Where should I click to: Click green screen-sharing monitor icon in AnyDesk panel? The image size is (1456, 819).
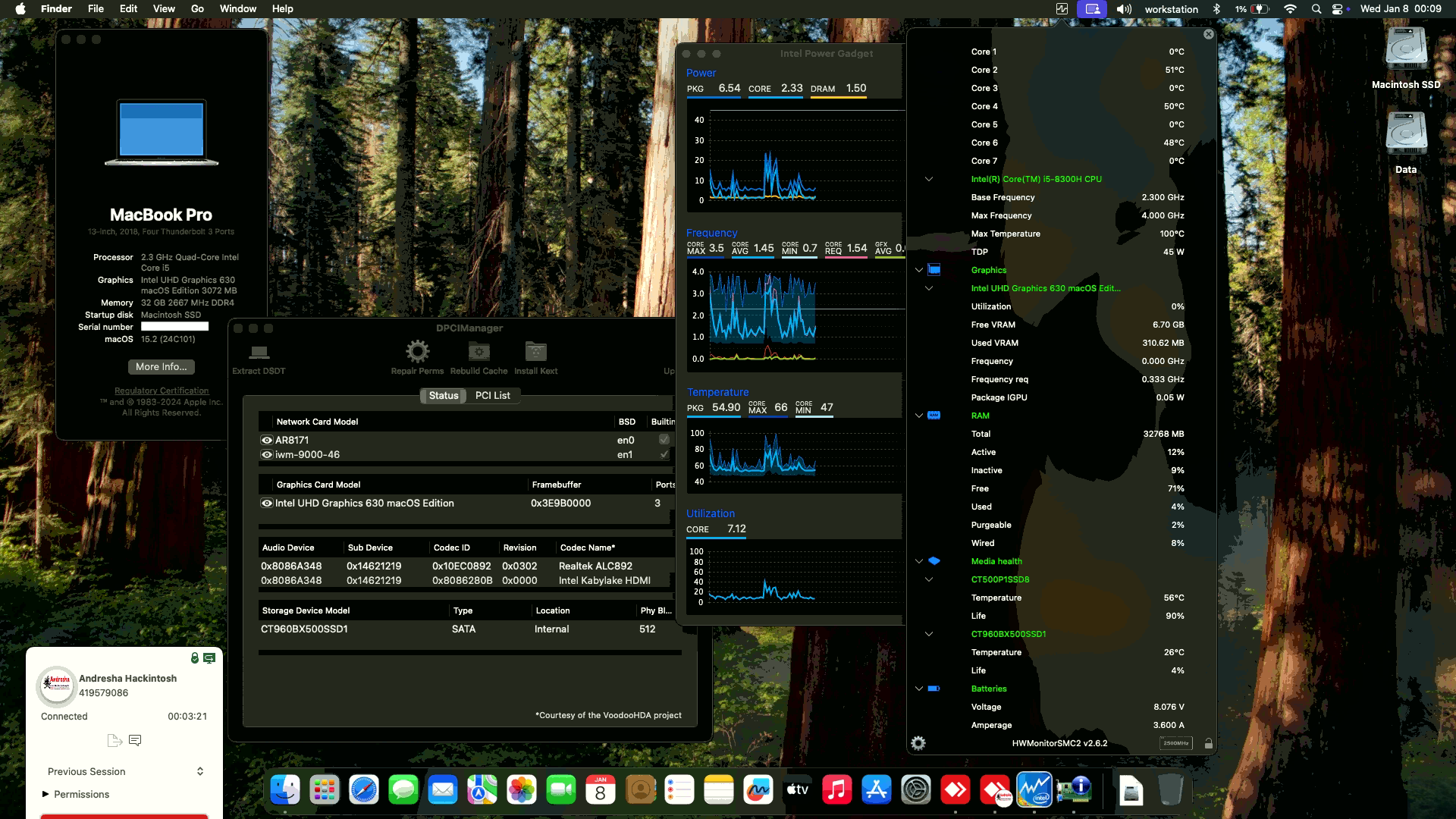[x=209, y=658]
